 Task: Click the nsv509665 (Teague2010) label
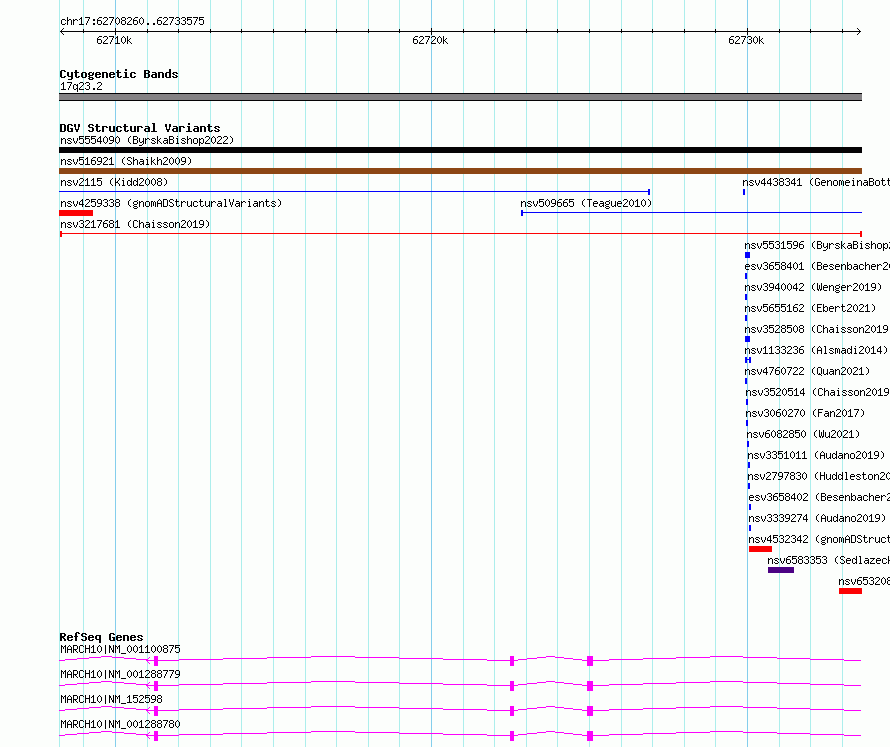pos(586,203)
